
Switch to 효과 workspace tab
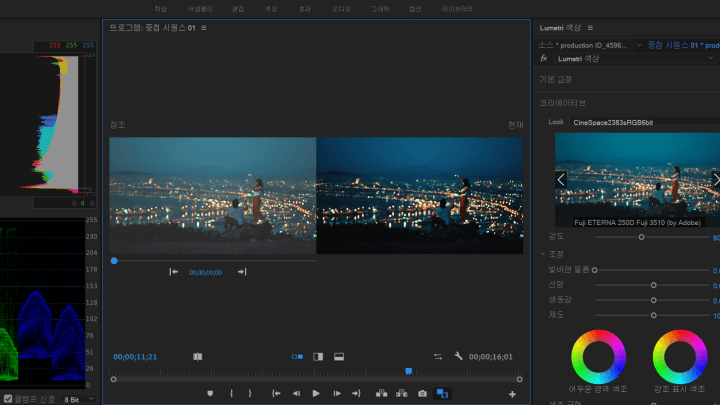click(x=304, y=9)
